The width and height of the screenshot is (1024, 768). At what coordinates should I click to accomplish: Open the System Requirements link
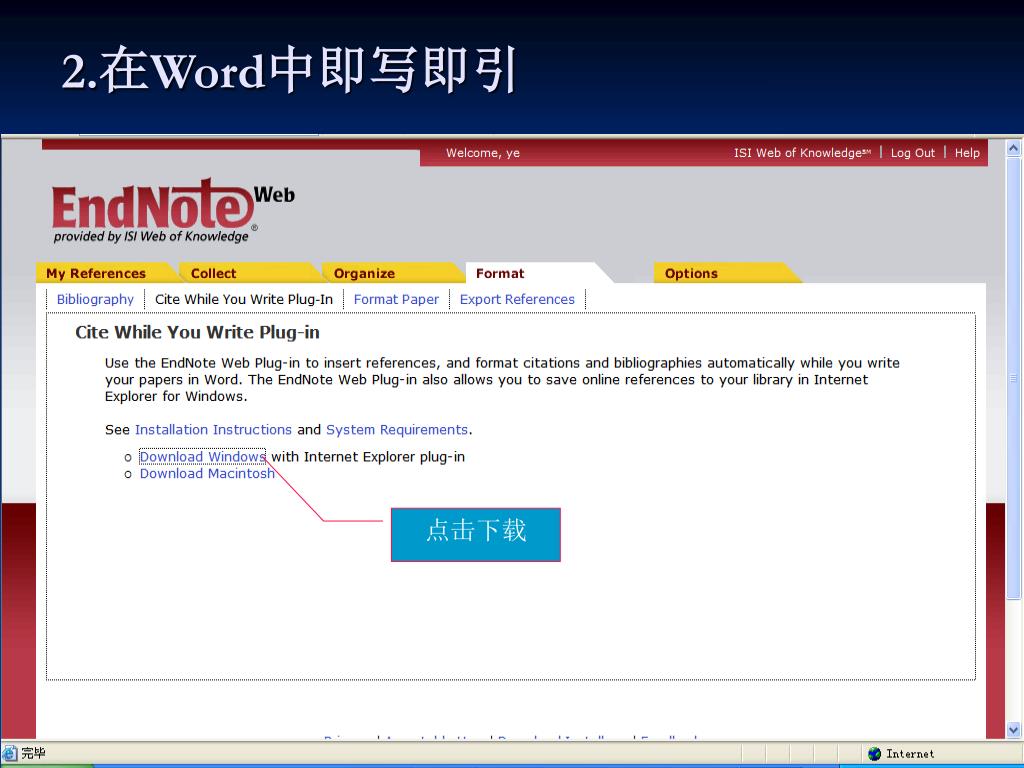(396, 430)
